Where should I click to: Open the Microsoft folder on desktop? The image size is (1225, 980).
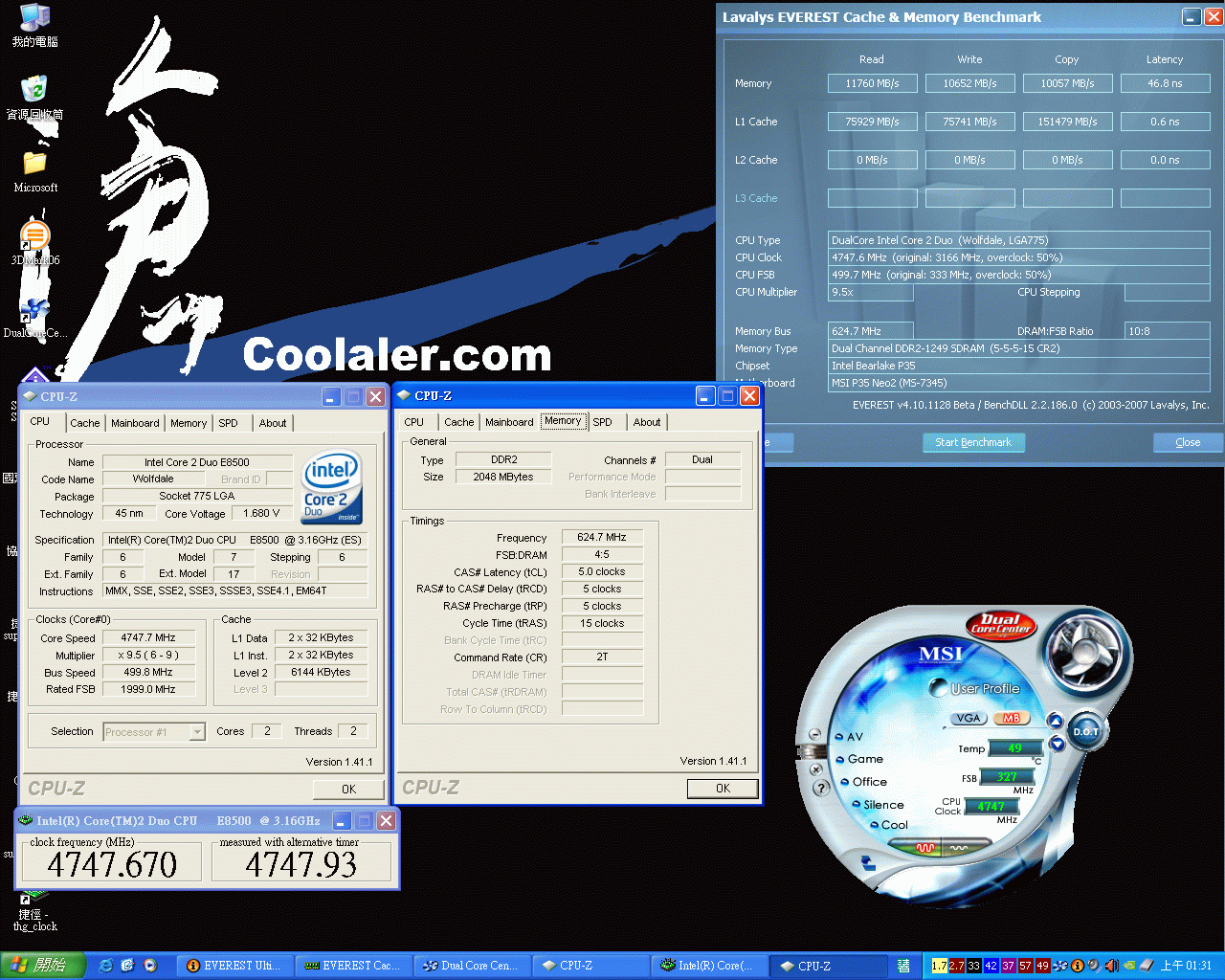[35, 171]
